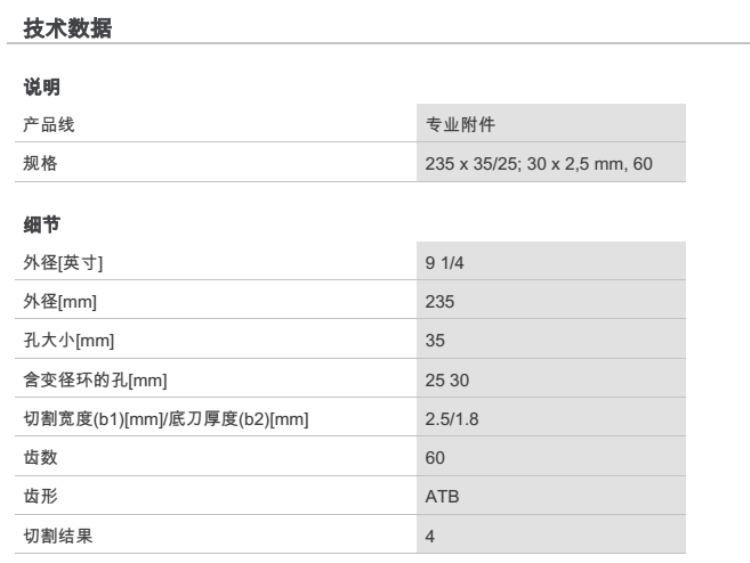Click the 规格 row label
This screenshot has width=750, height=563.
pos(41,163)
